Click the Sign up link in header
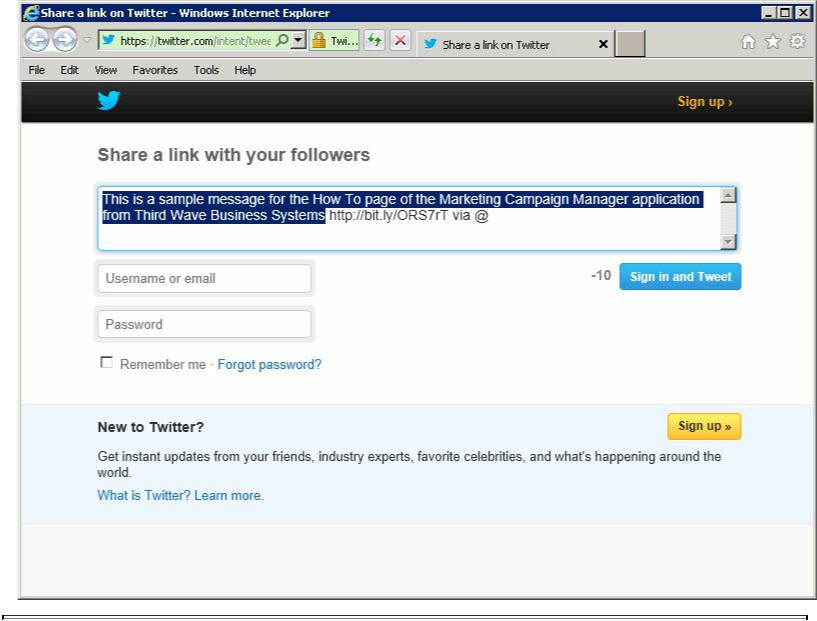 704,102
